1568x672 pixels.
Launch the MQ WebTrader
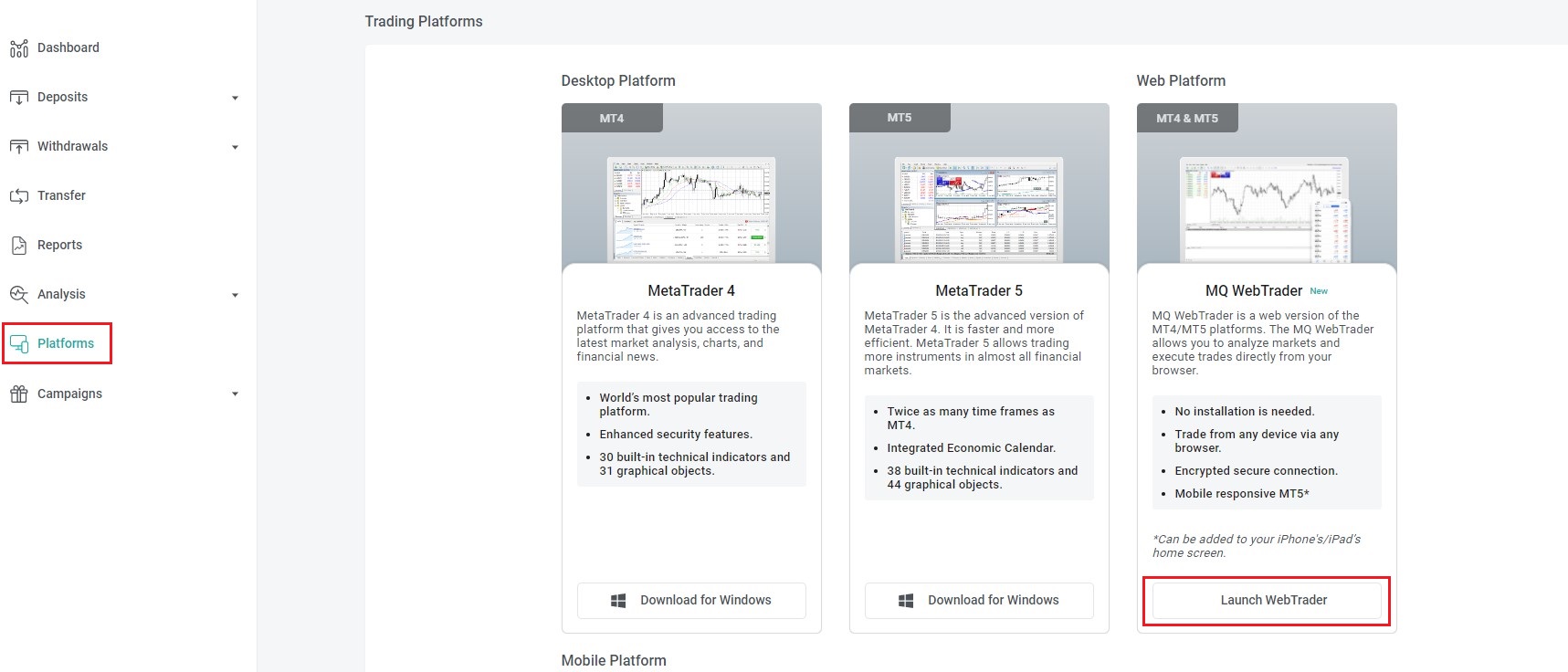[x=1267, y=601]
